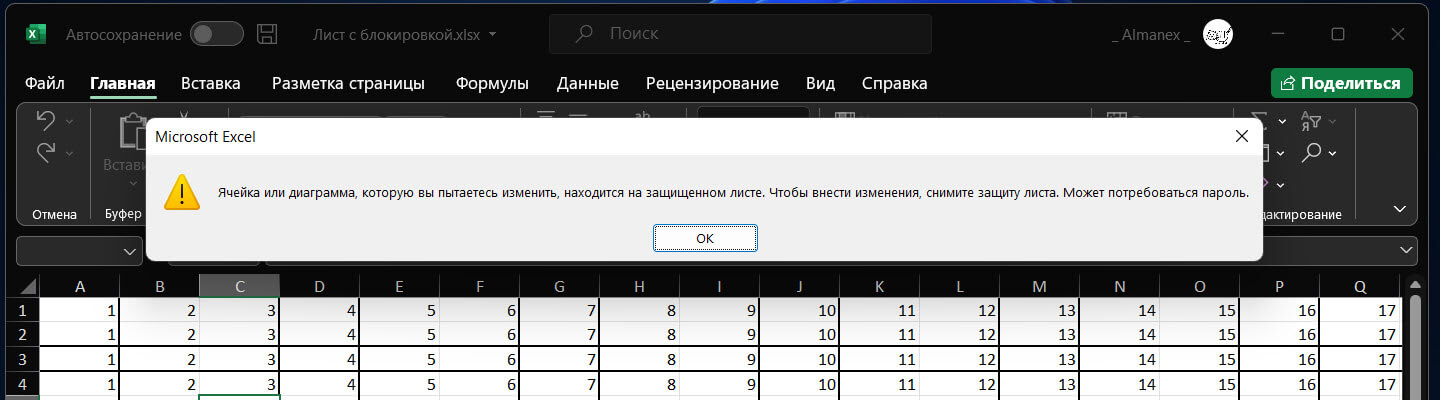Open the Файл menu tab

coord(45,83)
